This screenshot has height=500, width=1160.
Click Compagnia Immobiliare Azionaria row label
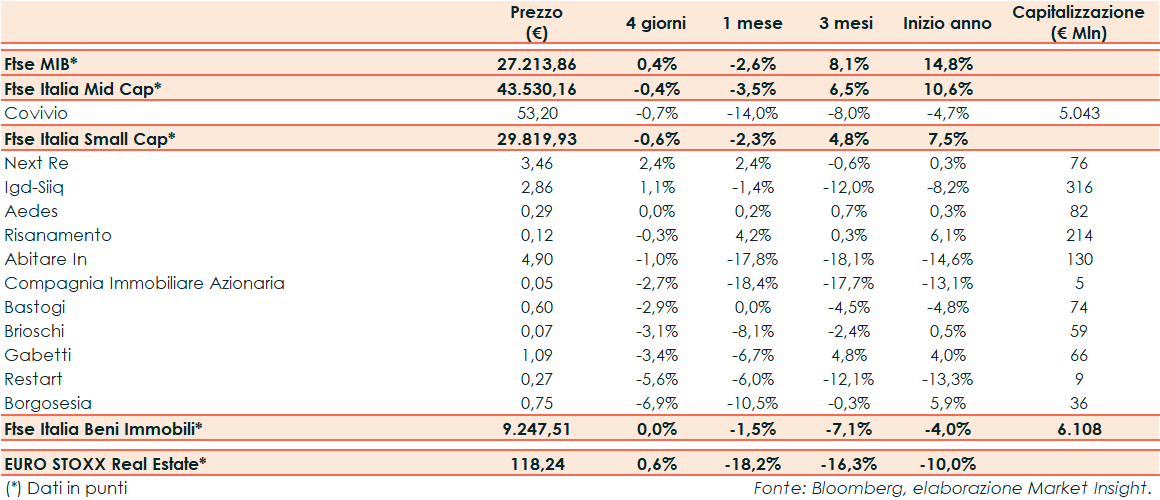[x=144, y=283]
